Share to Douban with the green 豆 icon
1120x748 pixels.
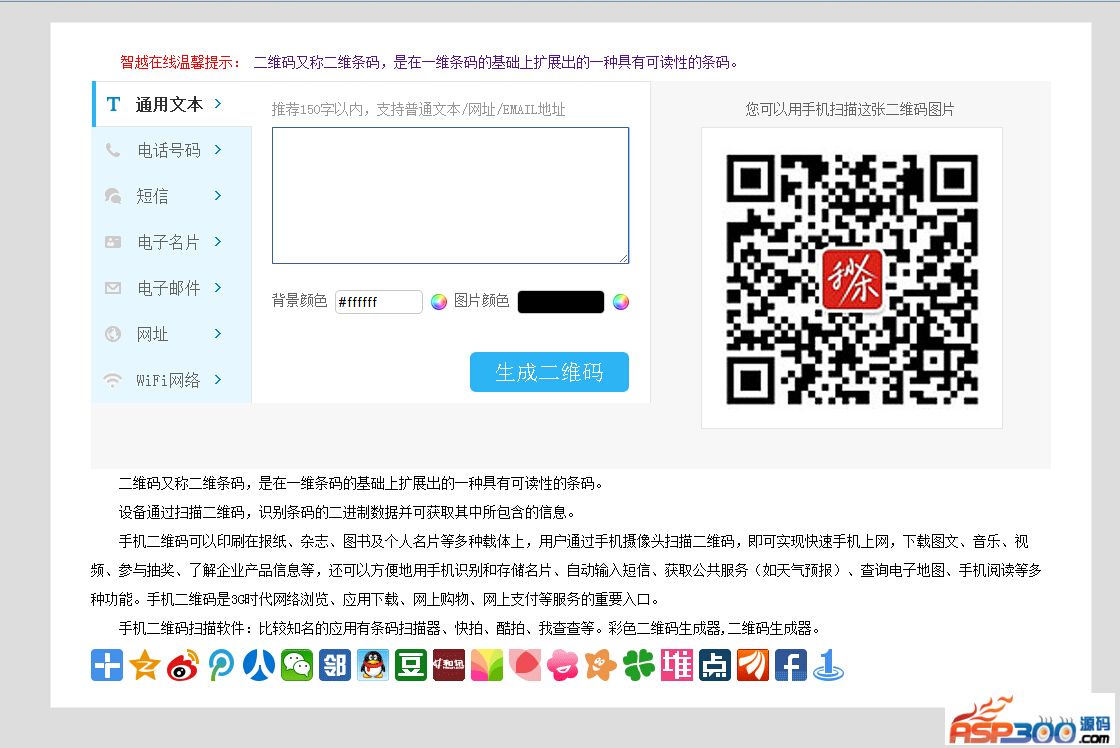pos(411,665)
